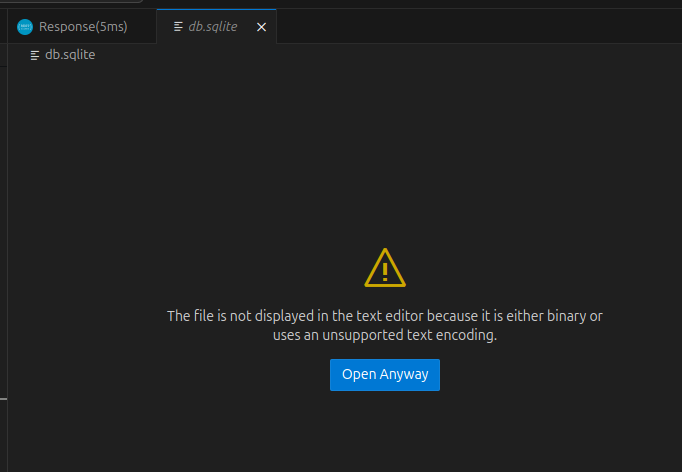Switch to the Response(5ms) tab
The width and height of the screenshot is (682, 472).
[x=82, y=27]
